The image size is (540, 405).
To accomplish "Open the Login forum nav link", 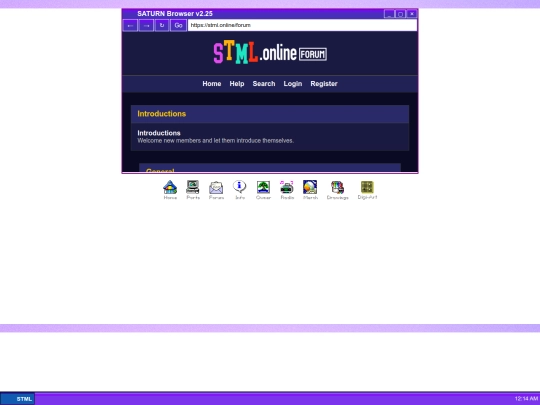I will click(293, 84).
